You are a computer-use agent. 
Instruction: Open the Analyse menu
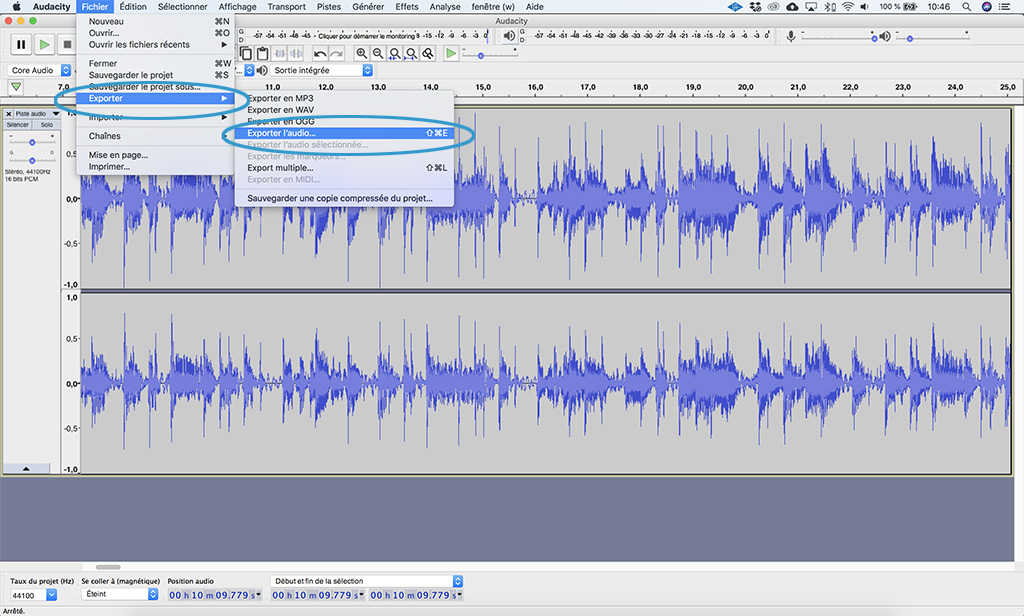pyautogui.click(x=445, y=7)
